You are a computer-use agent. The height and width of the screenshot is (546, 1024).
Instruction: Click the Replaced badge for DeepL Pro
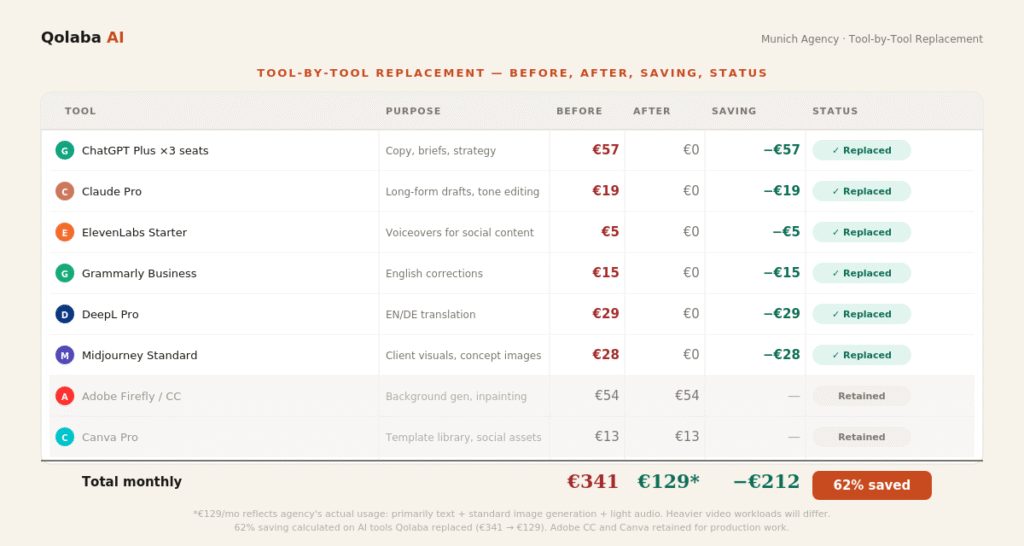861,314
